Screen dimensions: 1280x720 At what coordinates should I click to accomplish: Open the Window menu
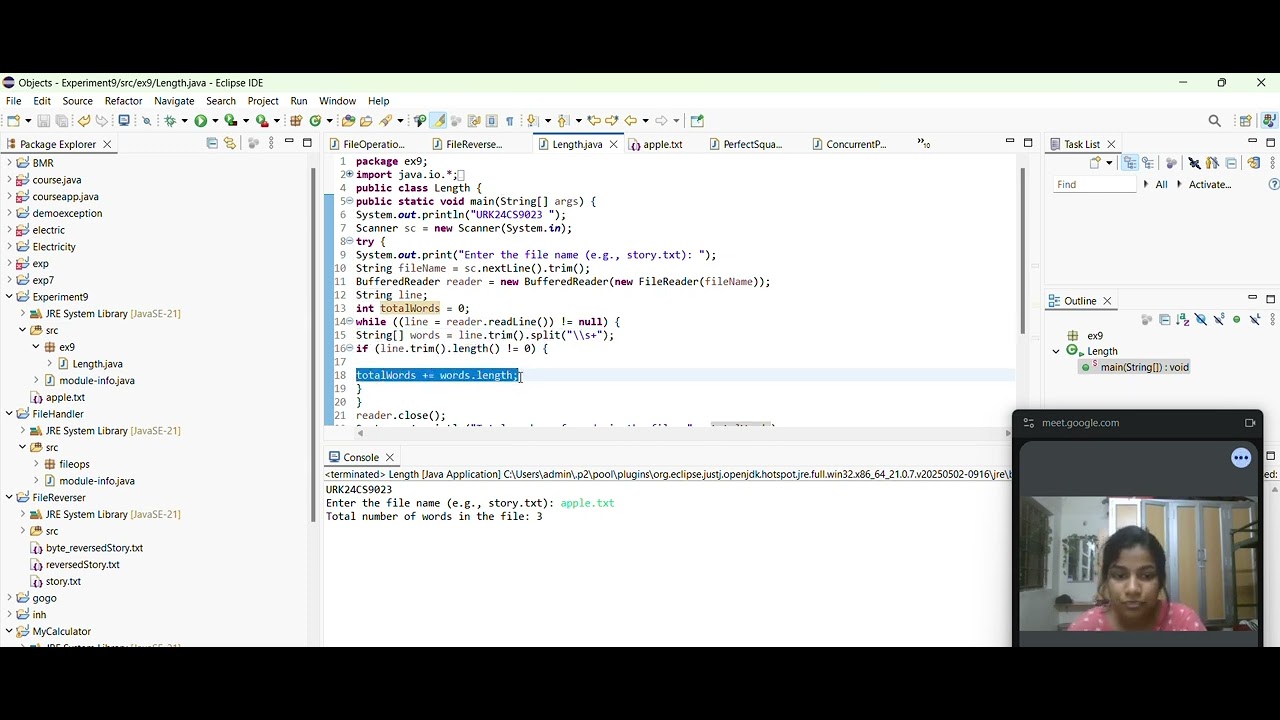338,101
